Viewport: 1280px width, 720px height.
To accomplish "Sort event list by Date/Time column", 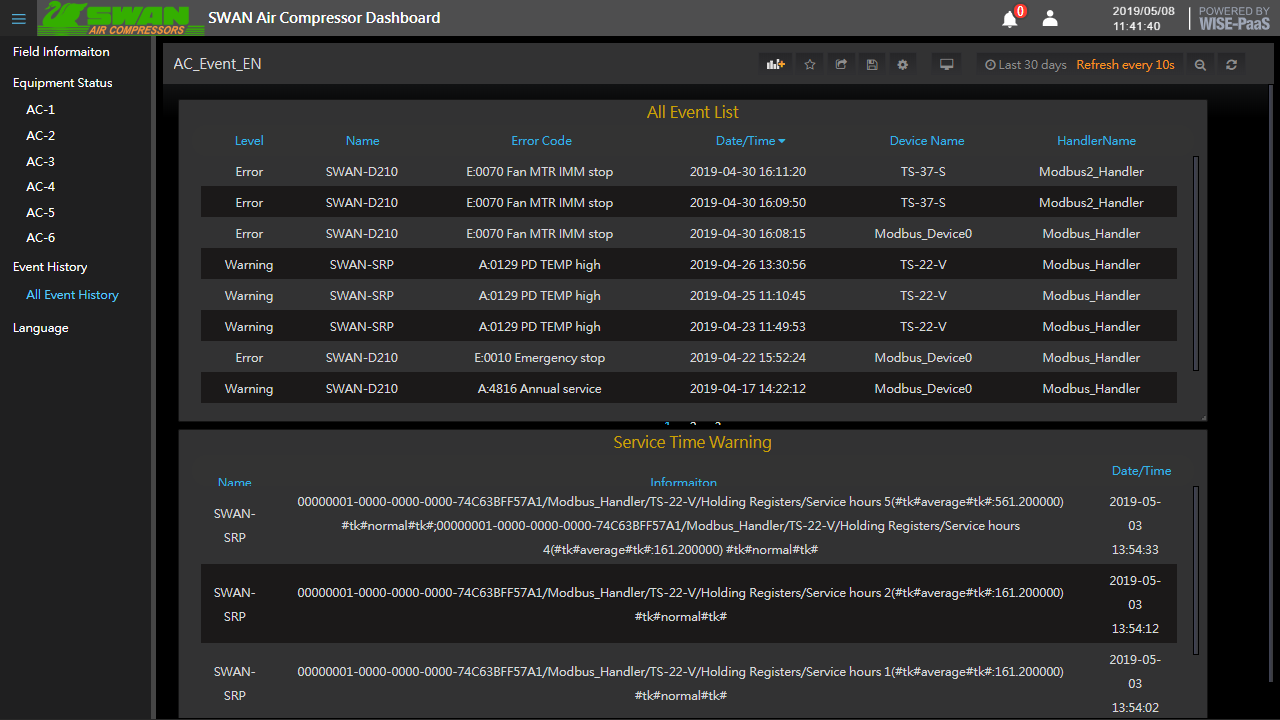I will coord(750,141).
